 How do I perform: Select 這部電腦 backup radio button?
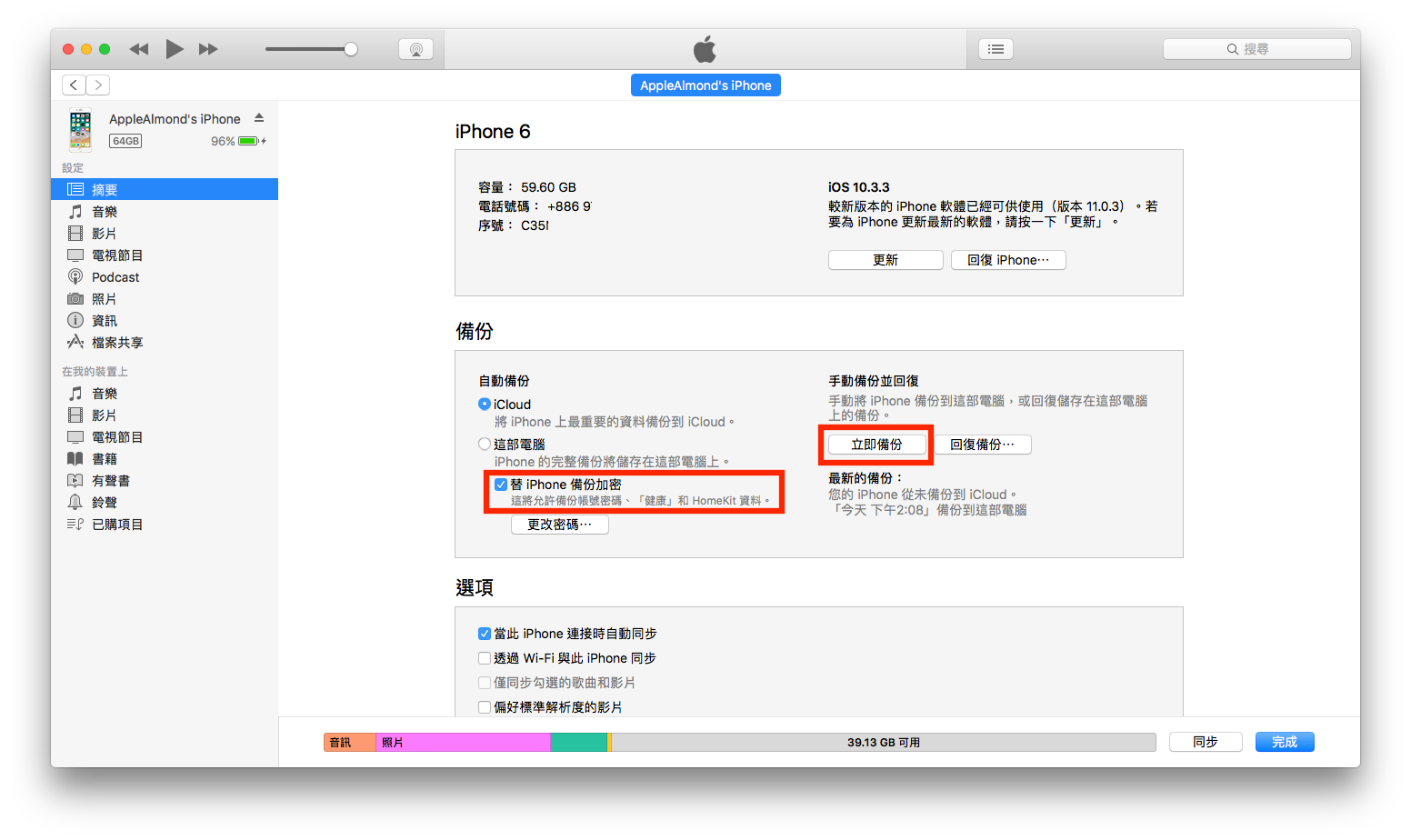485,445
